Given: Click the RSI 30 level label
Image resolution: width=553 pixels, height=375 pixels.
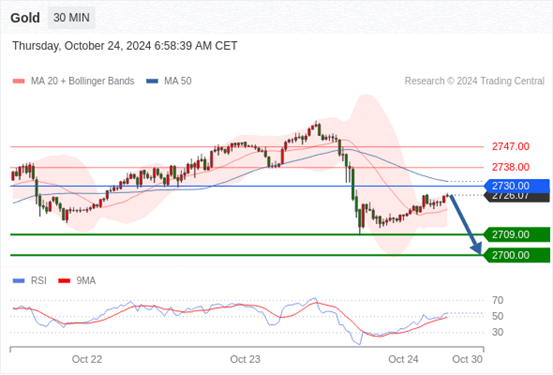Looking at the screenshot, I should click(498, 332).
